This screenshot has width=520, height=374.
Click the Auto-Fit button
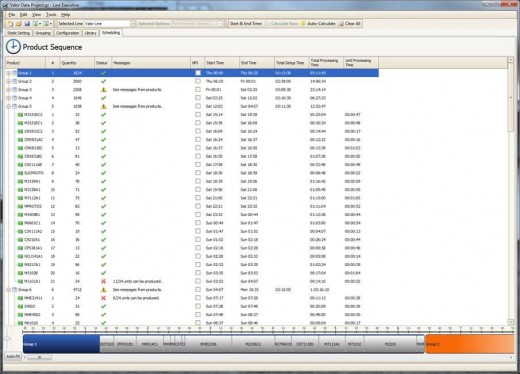tap(13, 356)
